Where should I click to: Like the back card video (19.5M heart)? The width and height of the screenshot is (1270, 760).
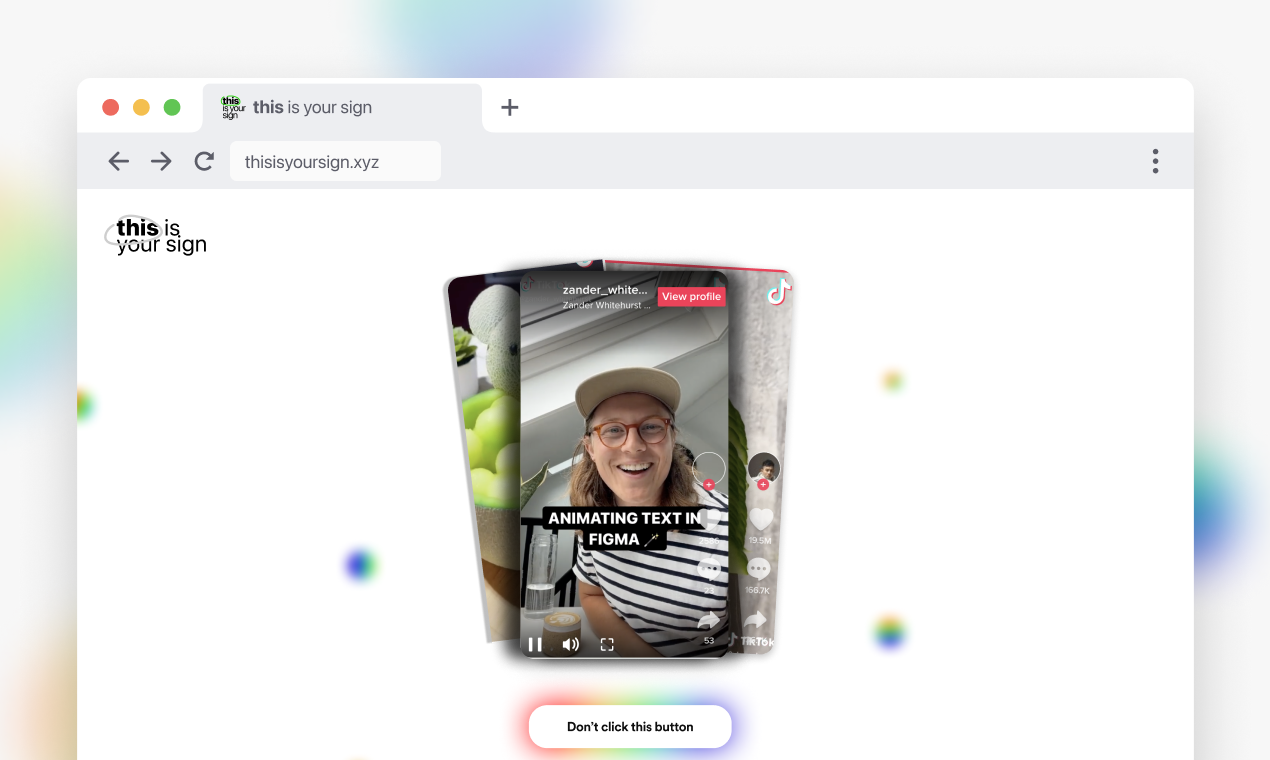[762, 520]
